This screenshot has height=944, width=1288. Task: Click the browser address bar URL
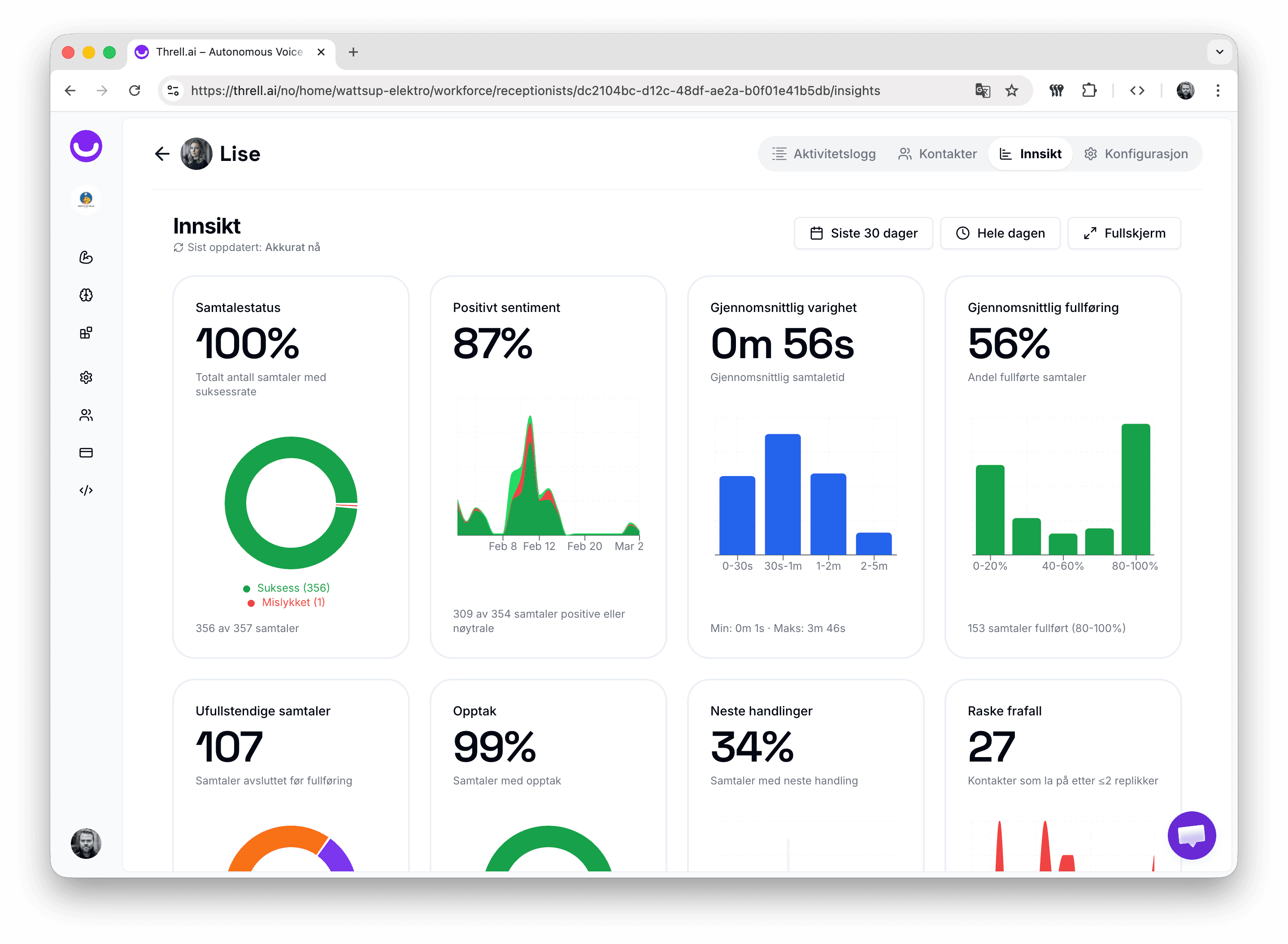535,90
